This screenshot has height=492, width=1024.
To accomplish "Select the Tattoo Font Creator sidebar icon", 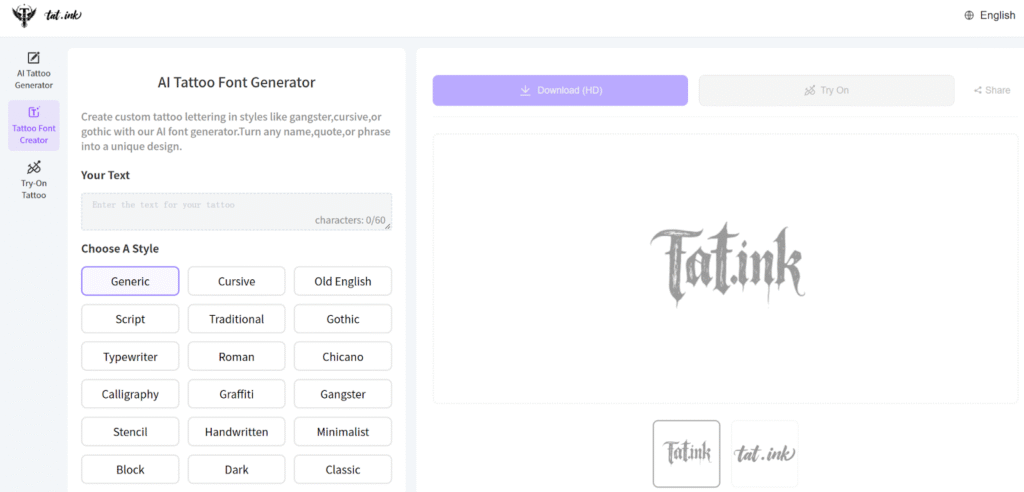I will point(34,113).
